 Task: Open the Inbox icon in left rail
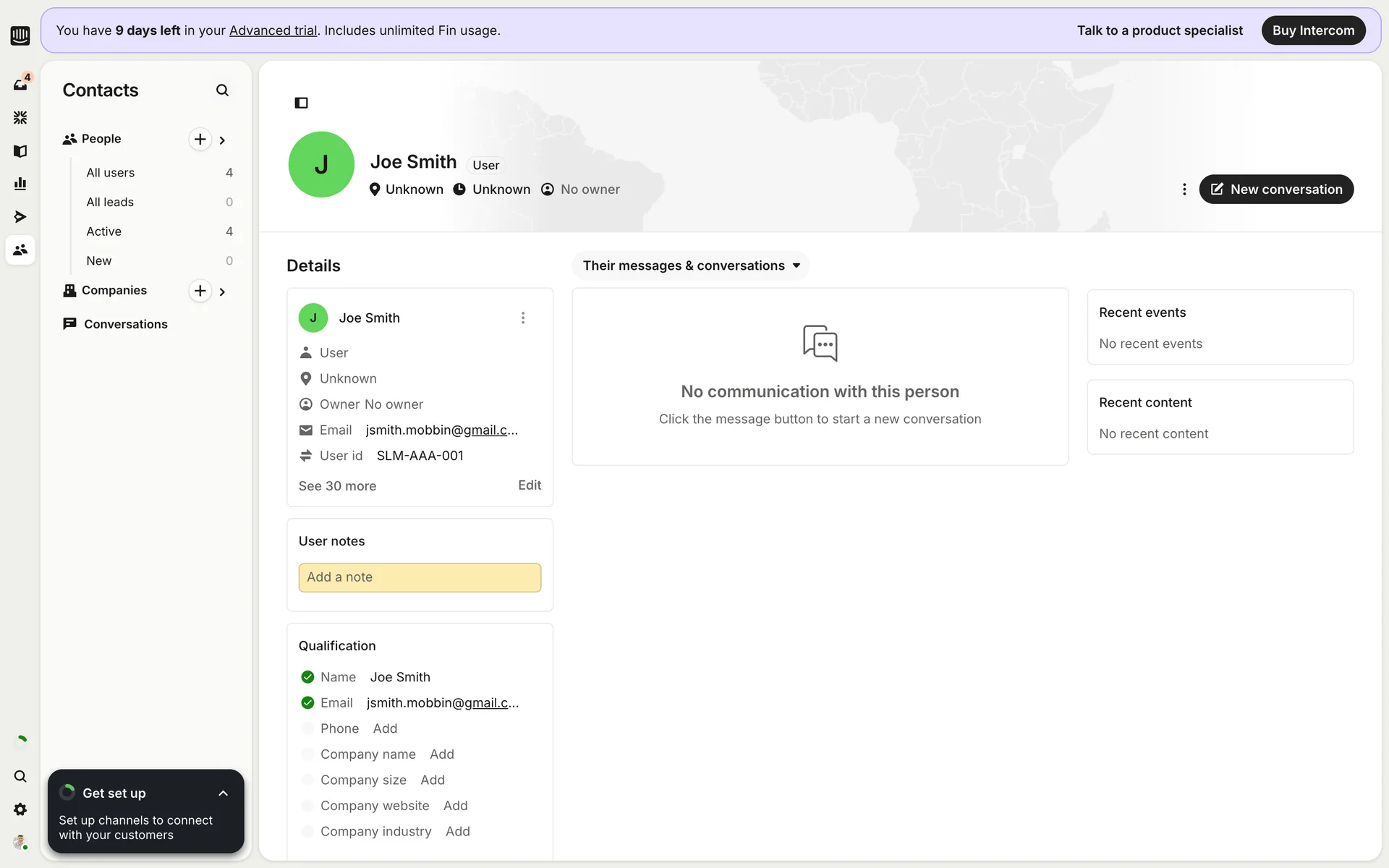coord(20,85)
